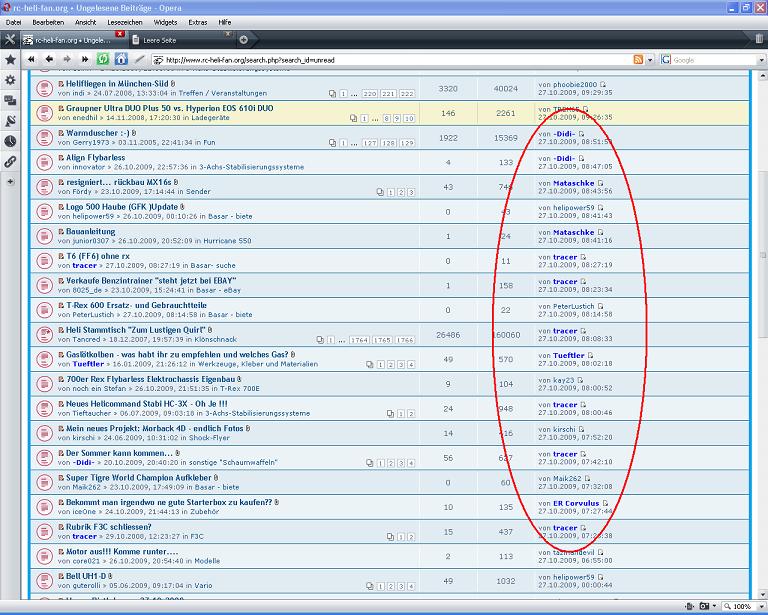The image size is (768, 615).
Task: Click the Back arrow navigation button
Action: [x=47, y=59]
